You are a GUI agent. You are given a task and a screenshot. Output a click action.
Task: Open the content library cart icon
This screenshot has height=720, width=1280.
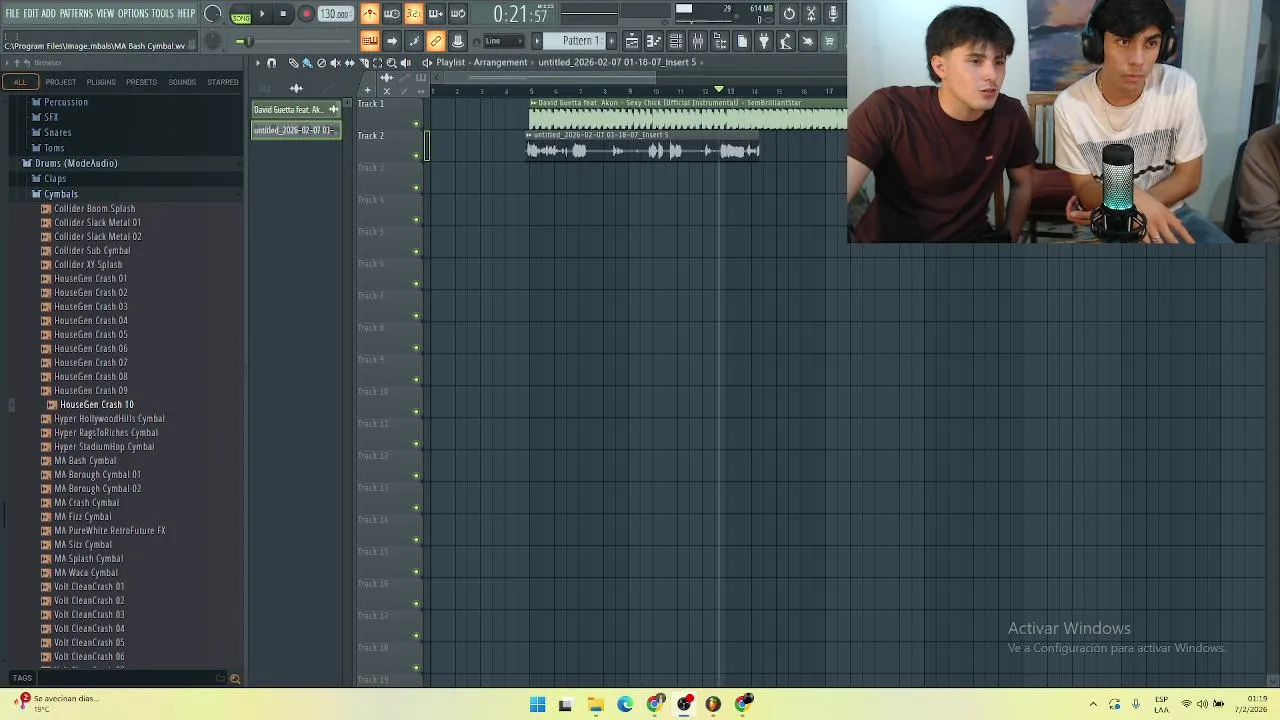coord(830,41)
